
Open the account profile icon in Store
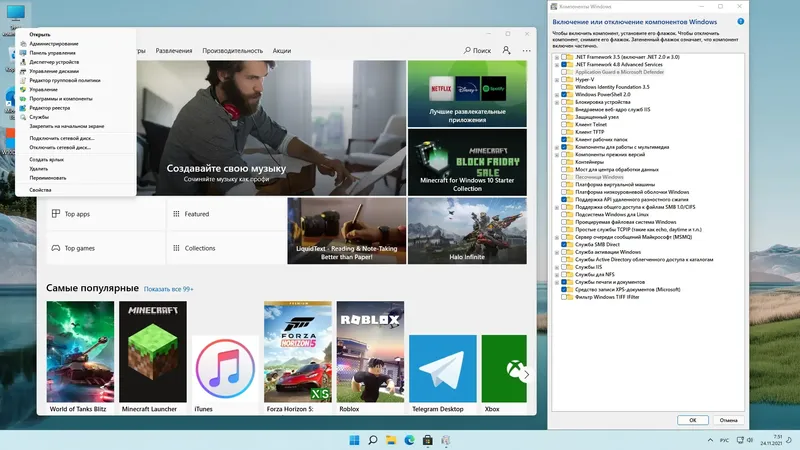506,50
